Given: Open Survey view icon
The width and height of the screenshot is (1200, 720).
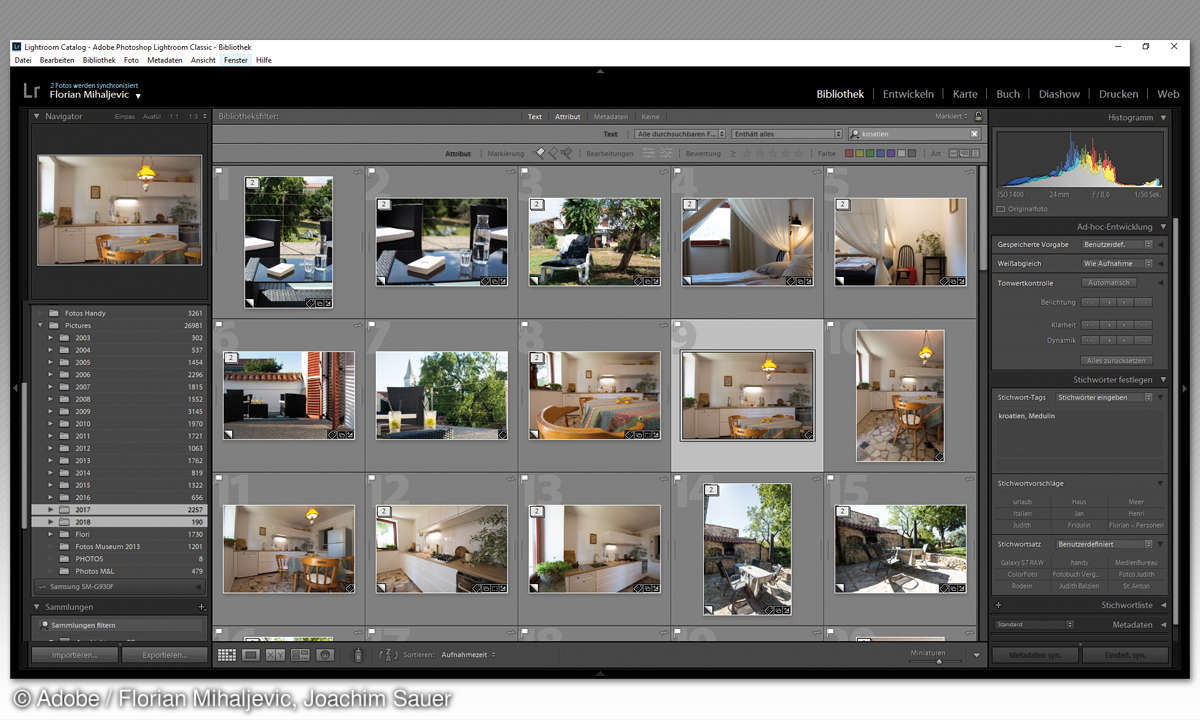Looking at the screenshot, I should tap(299, 655).
